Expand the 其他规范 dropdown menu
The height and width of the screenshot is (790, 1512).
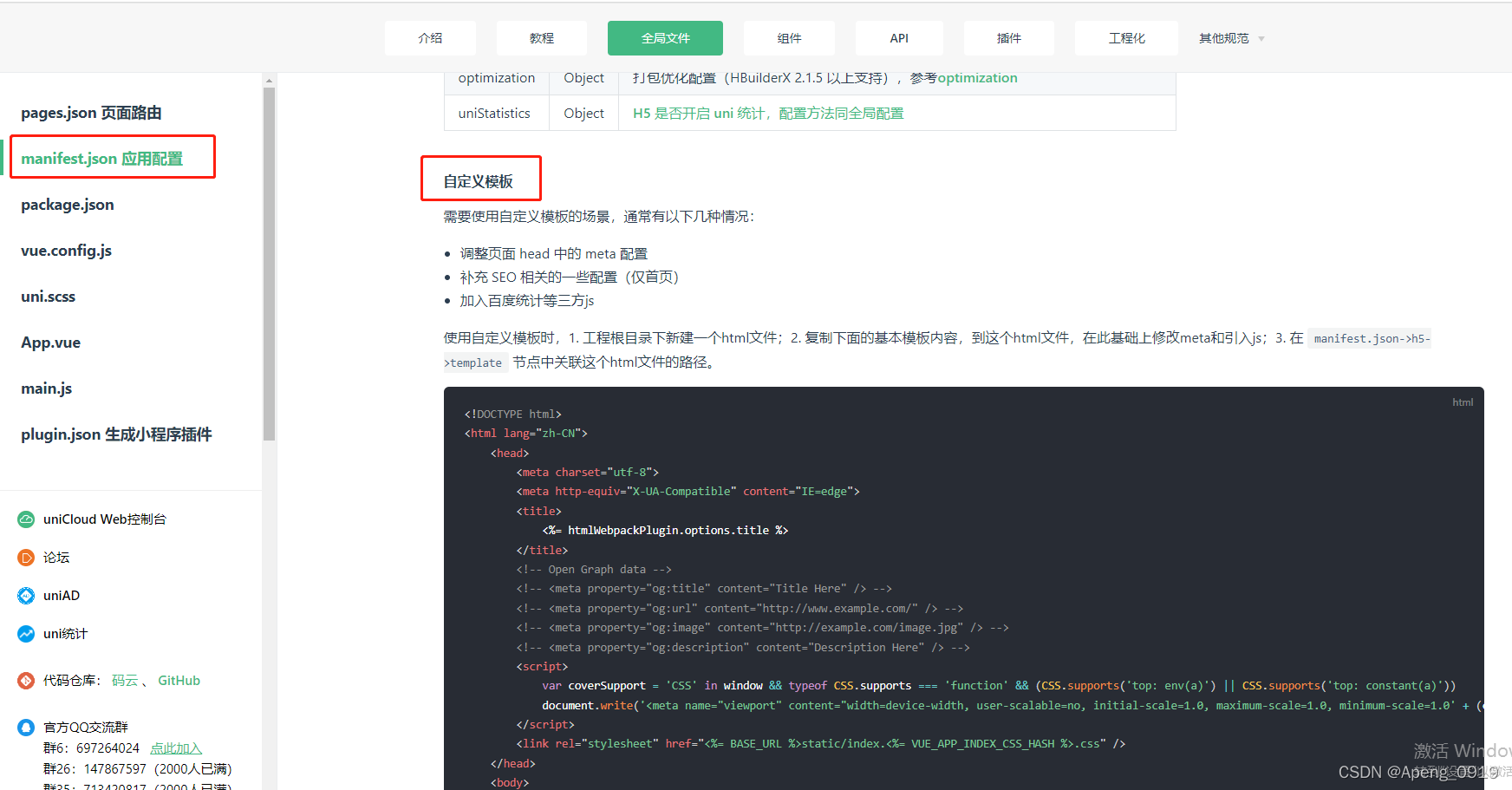[x=1231, y=38]
